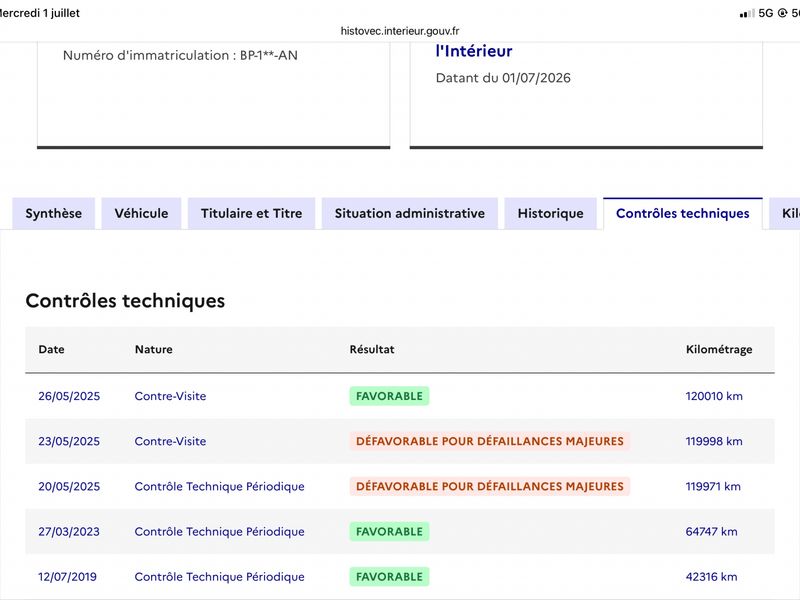Go to the Historique tab
This screenshot has width=800, height=600.
[551, 213]
